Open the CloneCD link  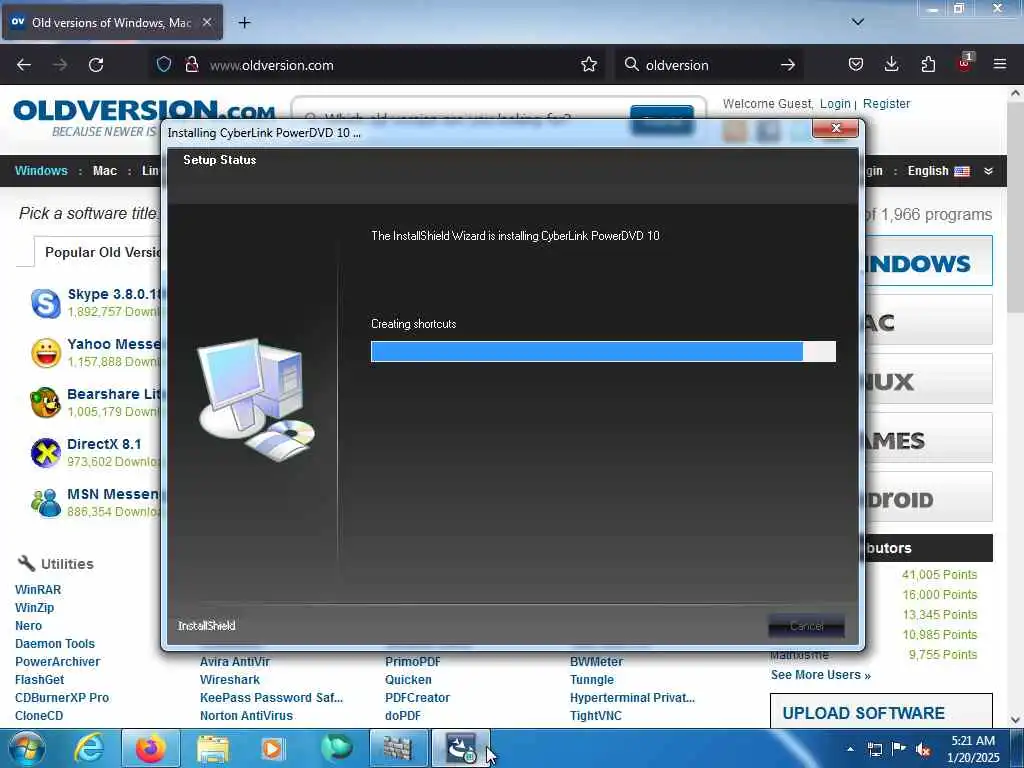pos(39,716)
